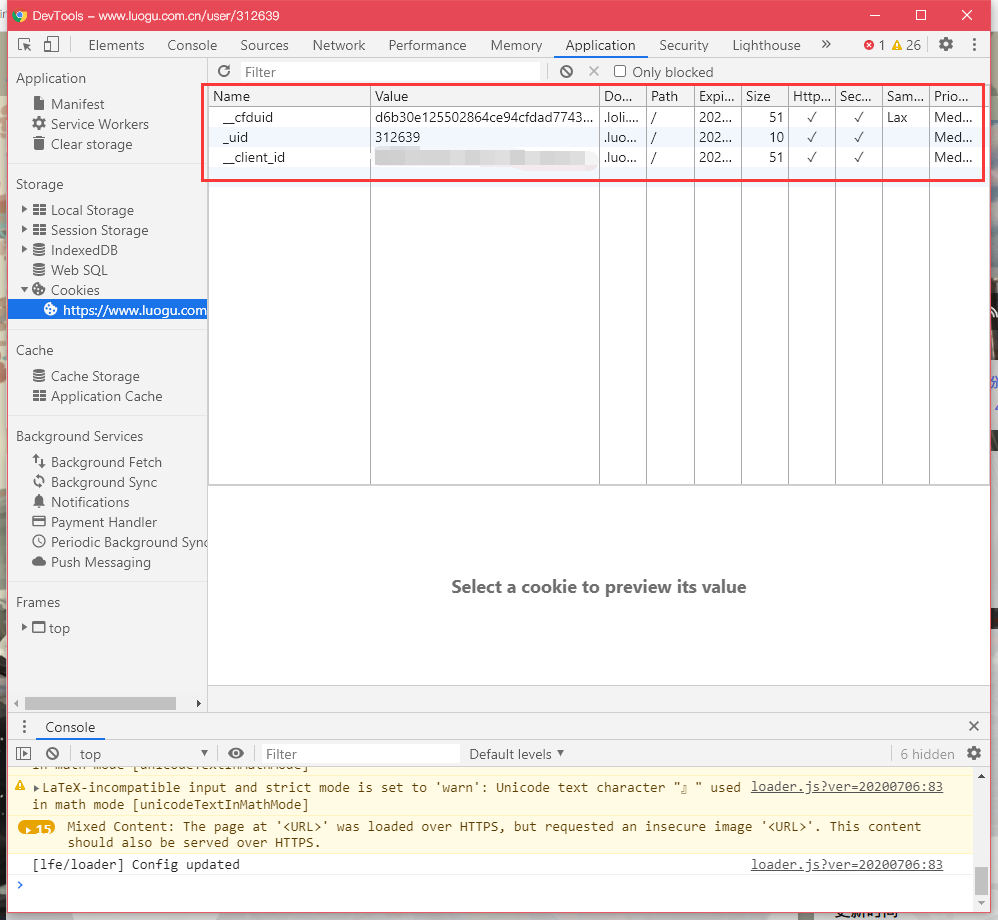Open the Default levels dropdown
The image size is (998, 920).
pos(516,754)
